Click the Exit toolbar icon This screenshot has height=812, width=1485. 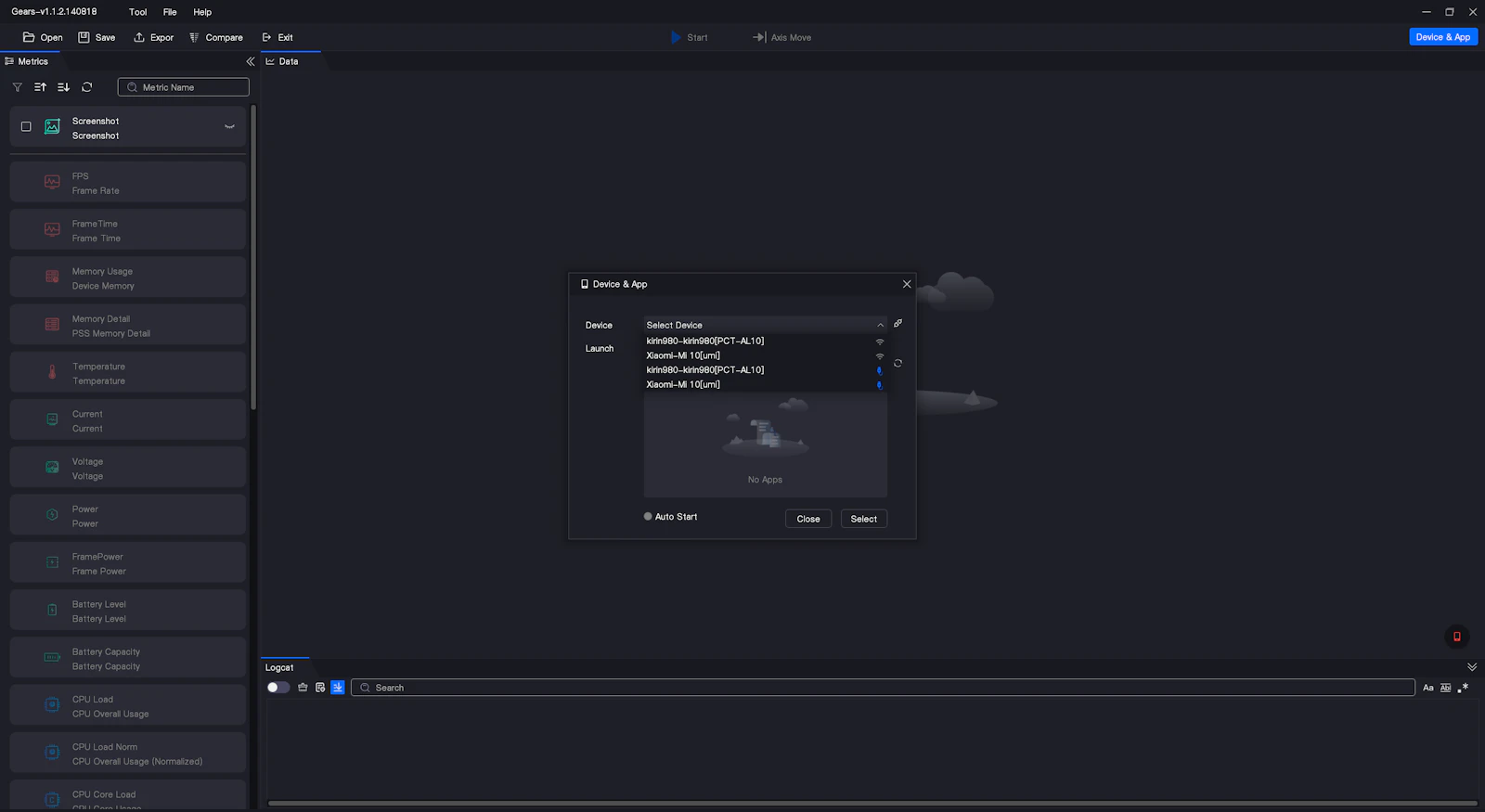pyautogui.click(x=267, y=37)
